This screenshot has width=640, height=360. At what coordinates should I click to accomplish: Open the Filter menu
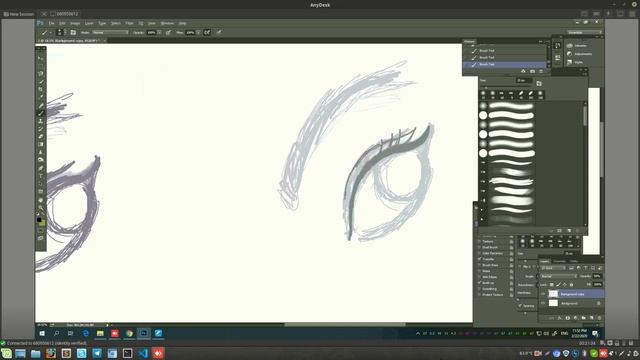(x=129, y=23)
